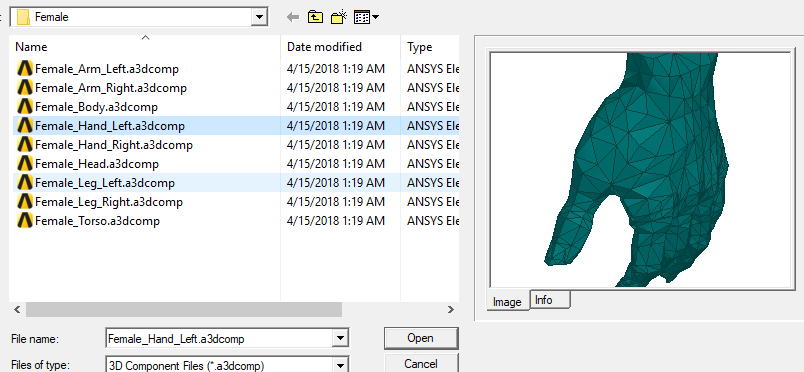Click into the File name input field

pos(219,339)
